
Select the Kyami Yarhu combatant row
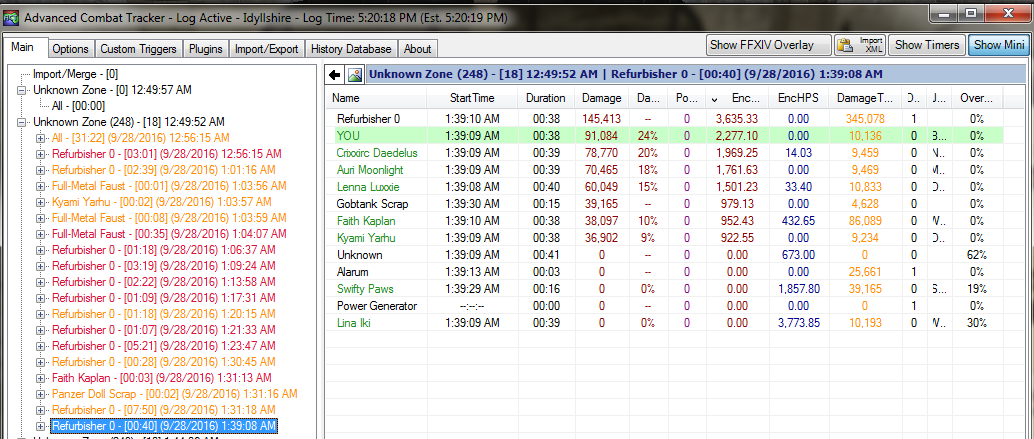664,238
